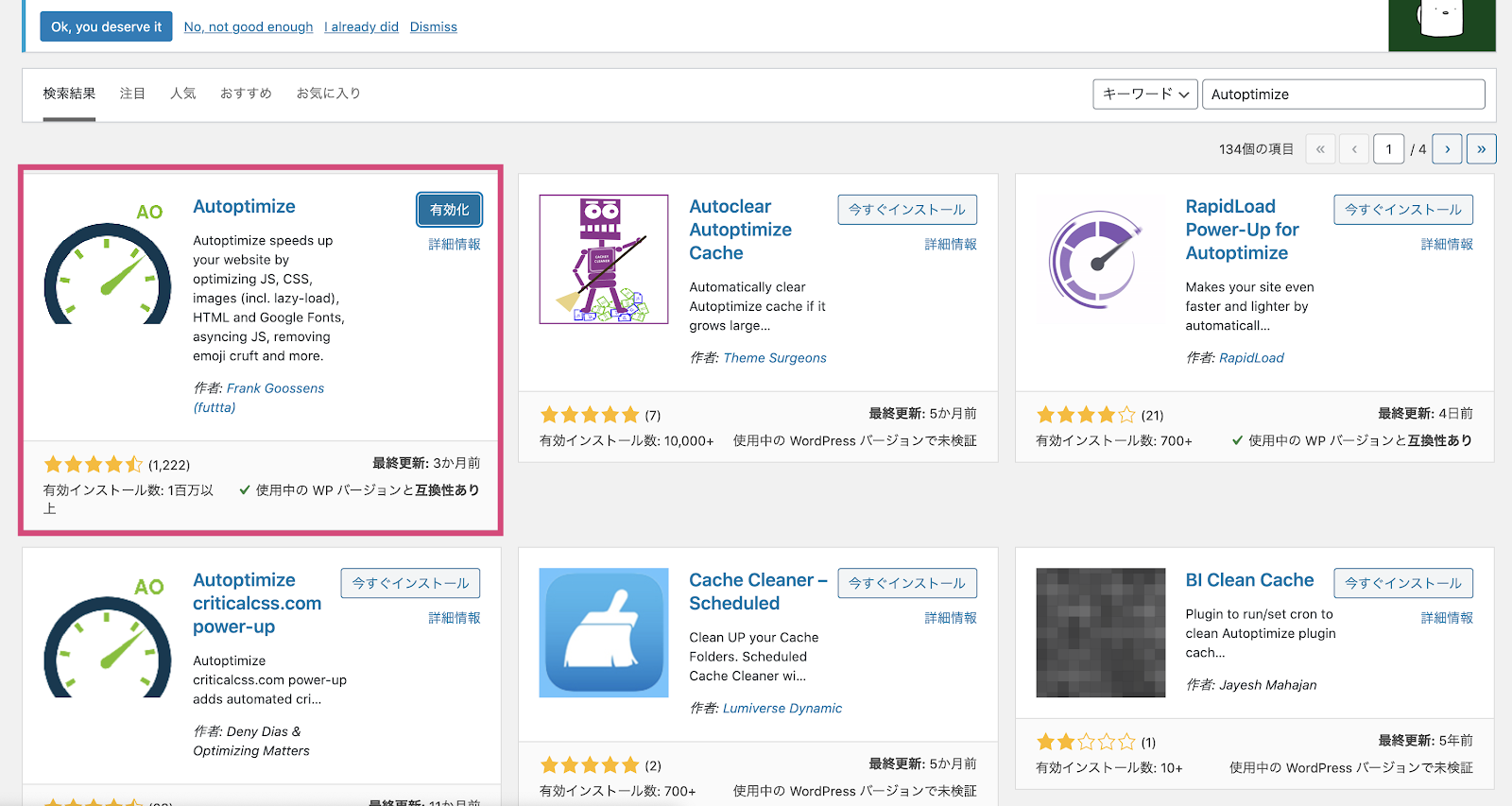Screen dimensions: 1512x806
Task: Install the BI Clean Cache plugin
Action: point(1403,583)
